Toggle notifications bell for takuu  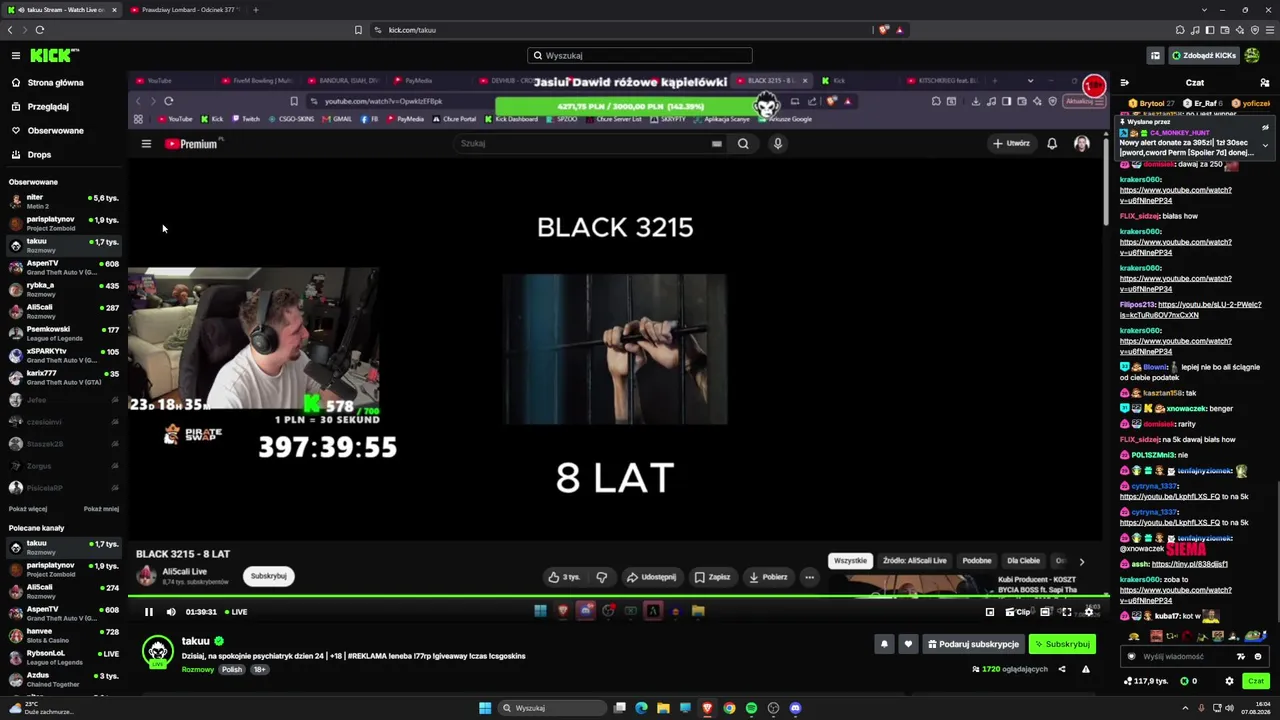click(884, 644)
